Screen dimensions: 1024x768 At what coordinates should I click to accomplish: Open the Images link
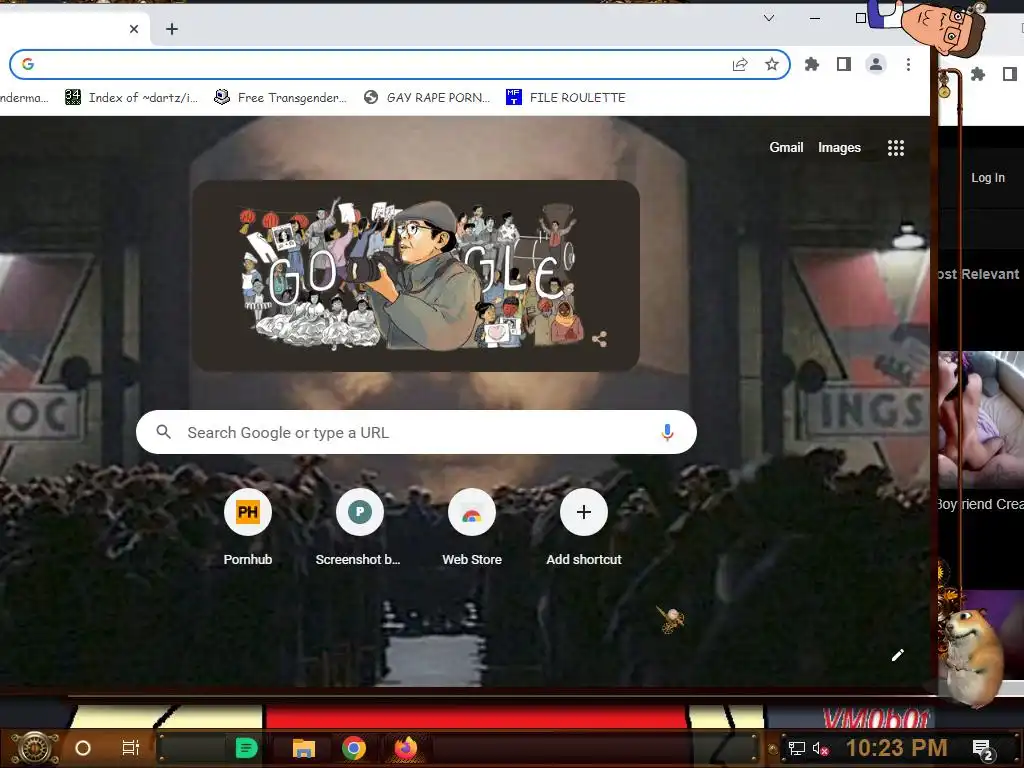(x=839, y=148)
